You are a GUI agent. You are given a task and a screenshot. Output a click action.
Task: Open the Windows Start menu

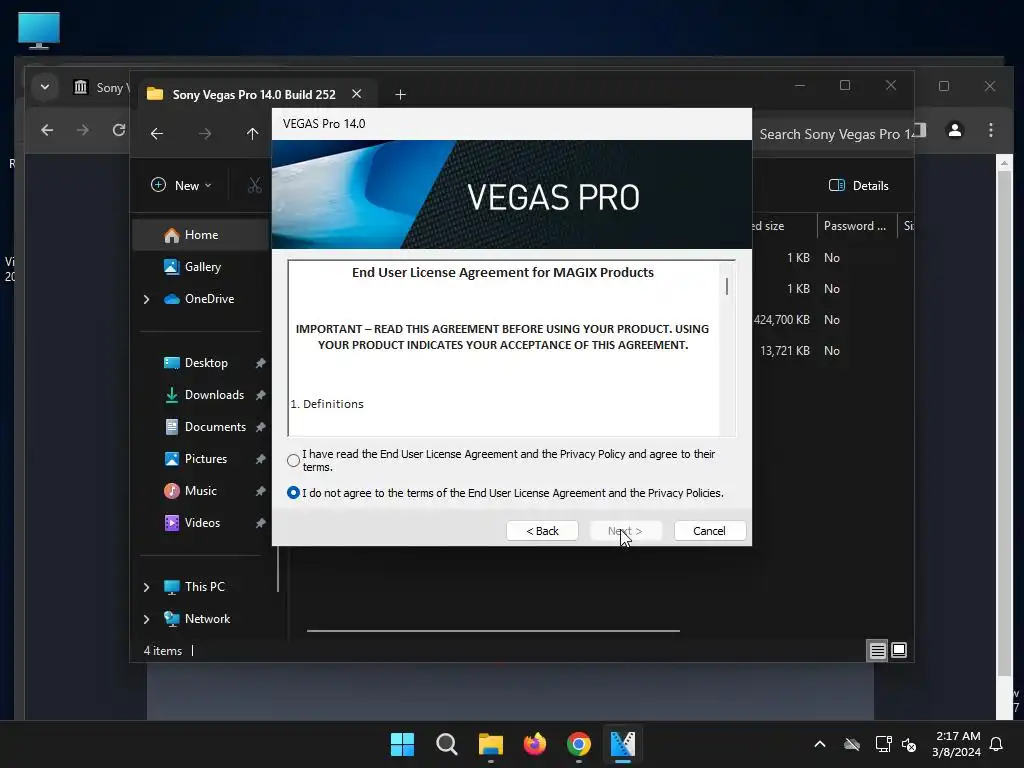point(402,744)
